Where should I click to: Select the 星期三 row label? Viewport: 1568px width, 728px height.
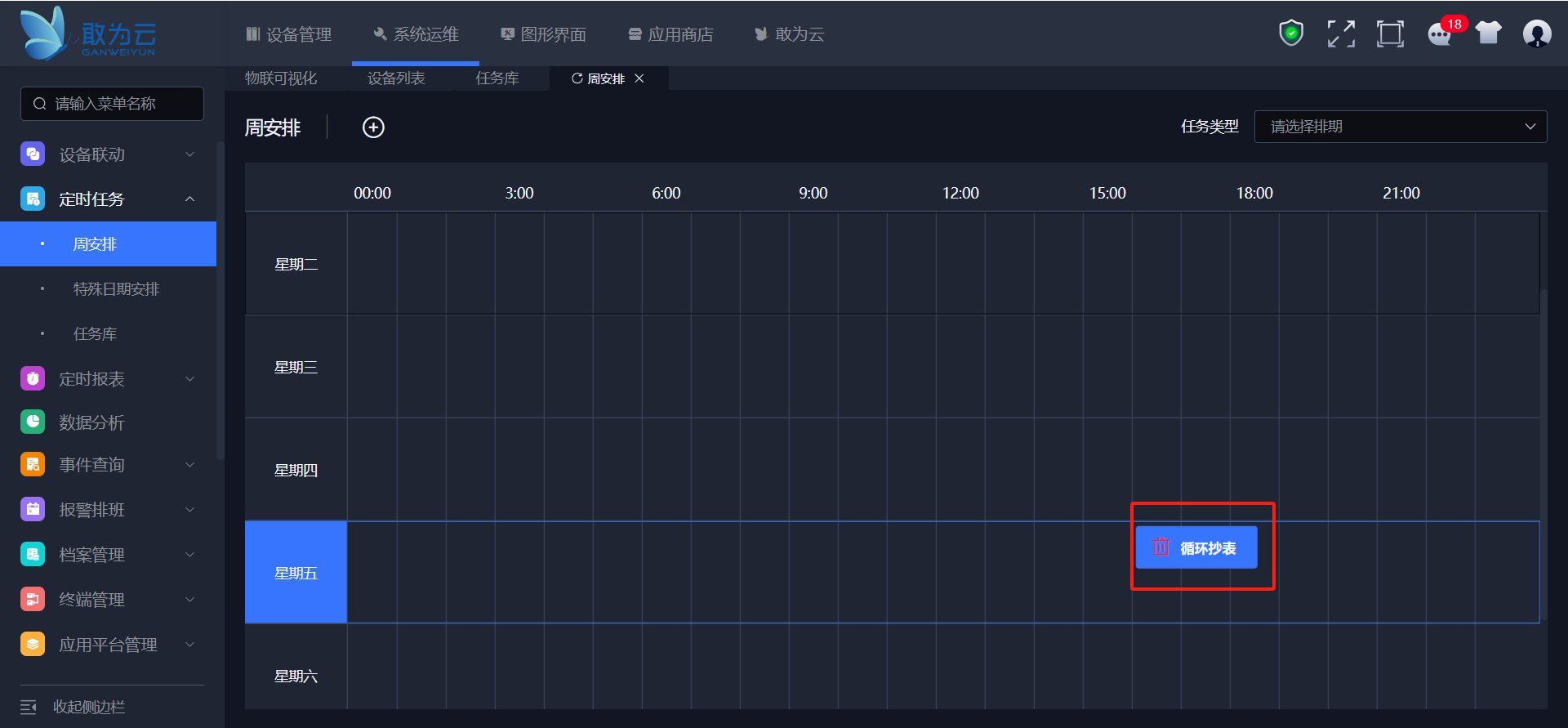296,367
